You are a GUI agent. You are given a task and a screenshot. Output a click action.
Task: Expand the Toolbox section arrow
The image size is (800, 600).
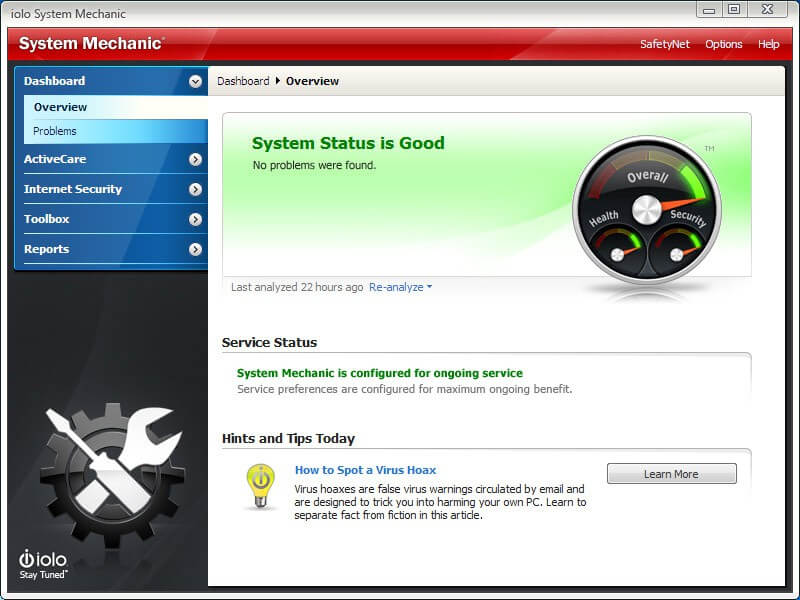pos(195,219)
